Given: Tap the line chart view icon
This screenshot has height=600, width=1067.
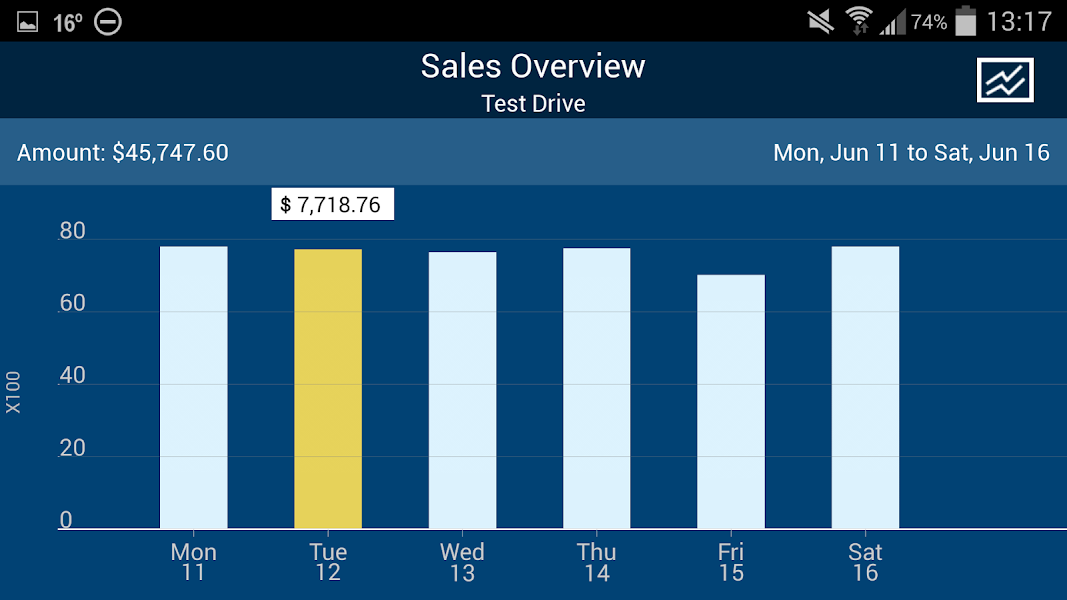Looking at the screenshot, I should pos(1005,80).
